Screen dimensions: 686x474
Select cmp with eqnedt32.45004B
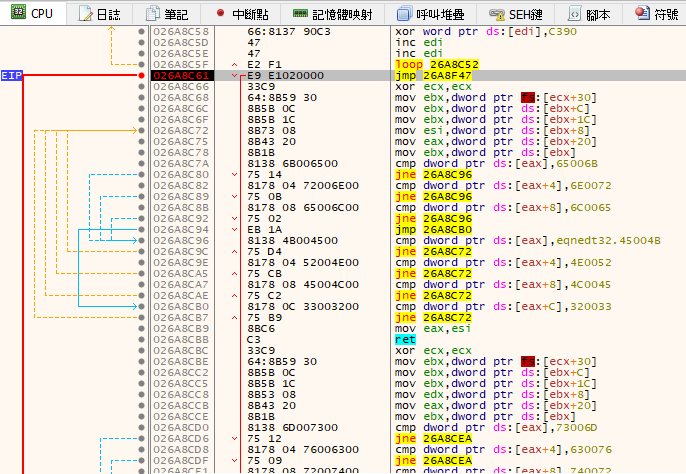click(528, 240)
